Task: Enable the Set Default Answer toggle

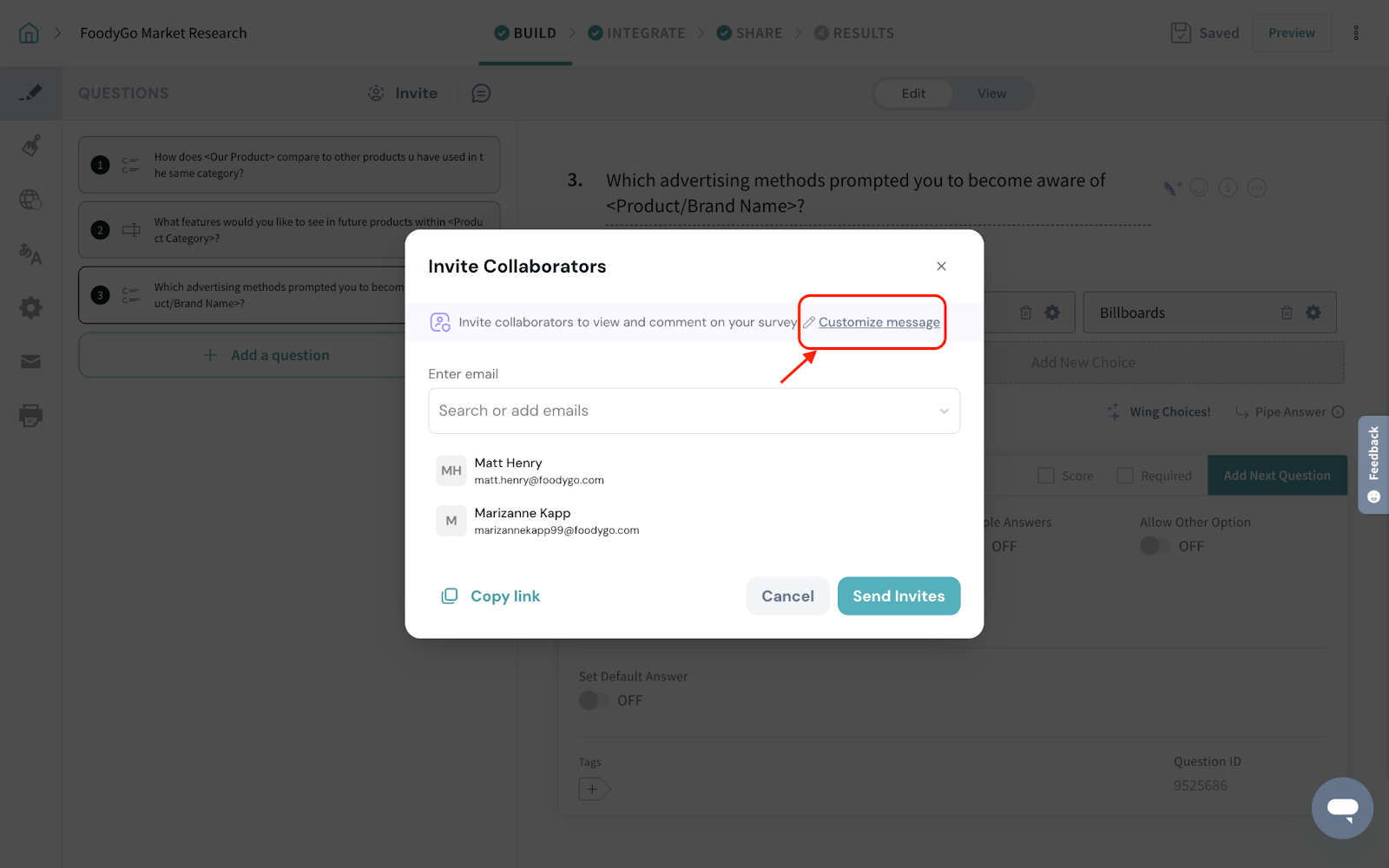Action: pyautogui.click(x=592, y=700)
